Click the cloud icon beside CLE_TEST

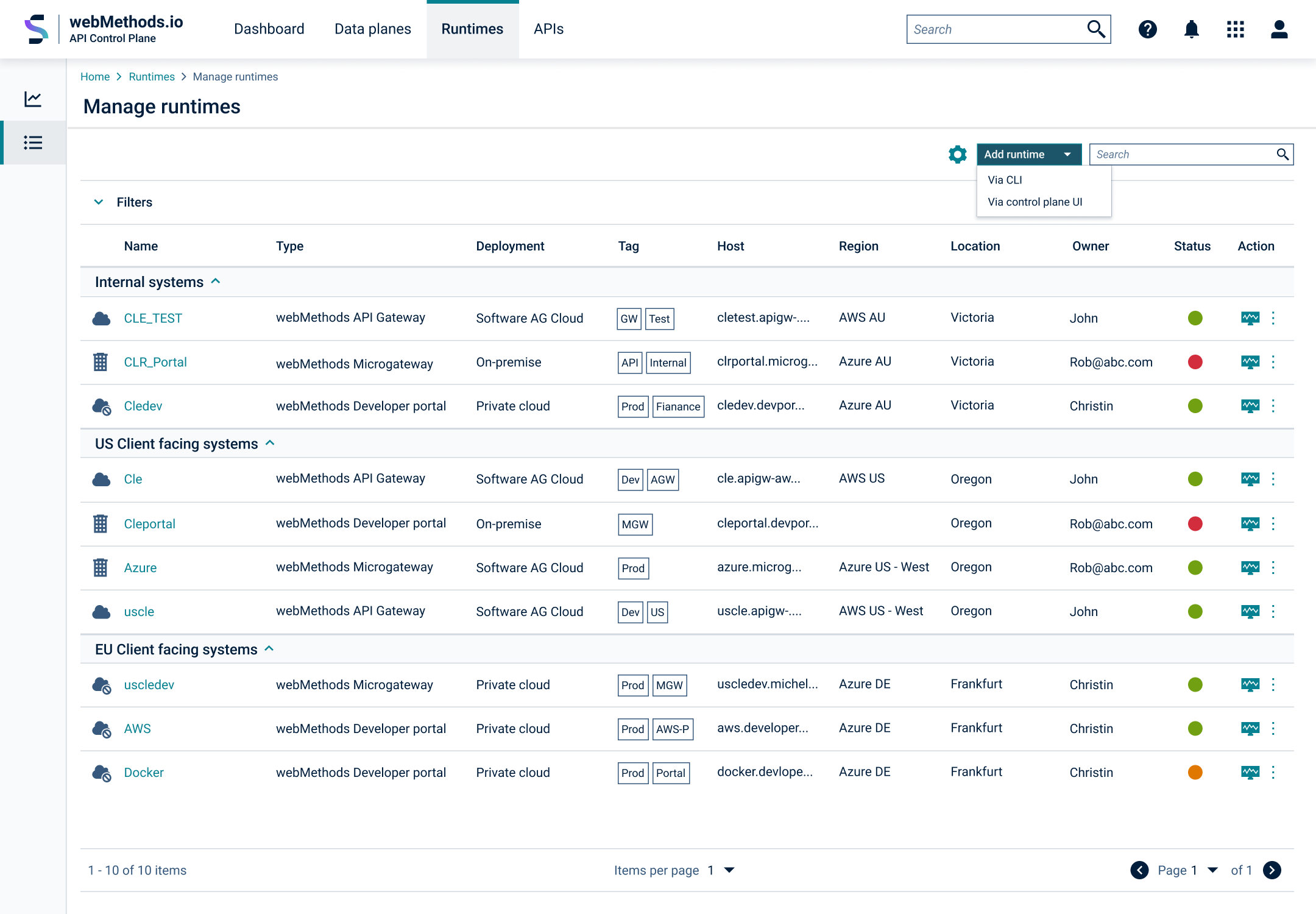pyautogui.click(x=101, y=318)
